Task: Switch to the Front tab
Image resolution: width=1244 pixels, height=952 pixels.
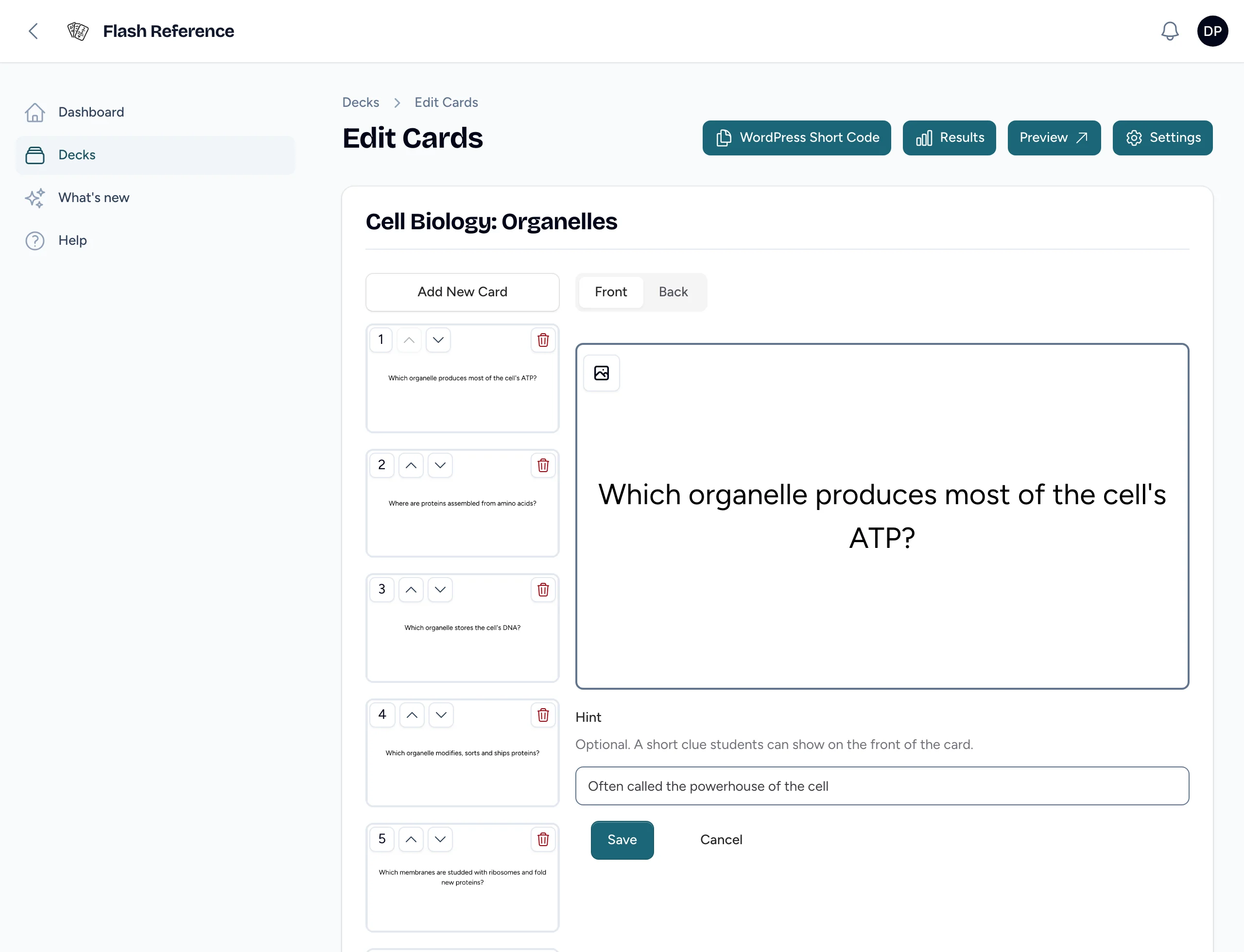Action: (611, 292)
